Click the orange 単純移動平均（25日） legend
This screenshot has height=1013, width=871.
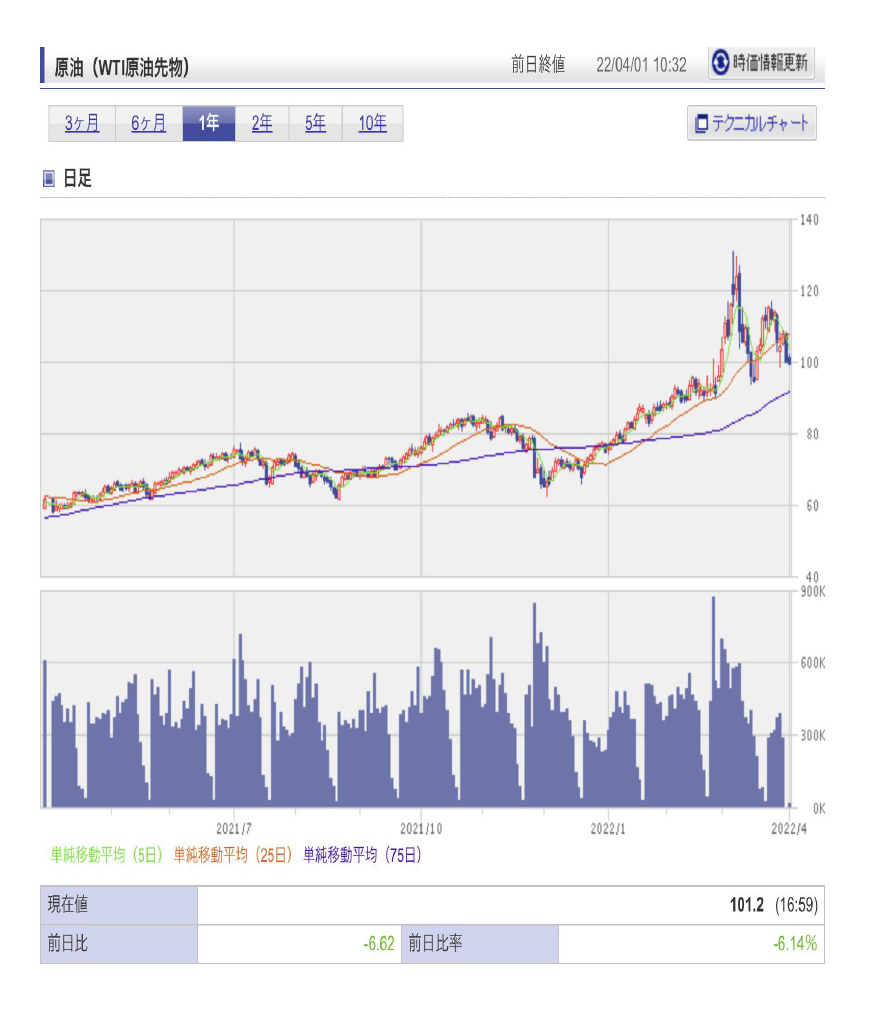point(234,855)
